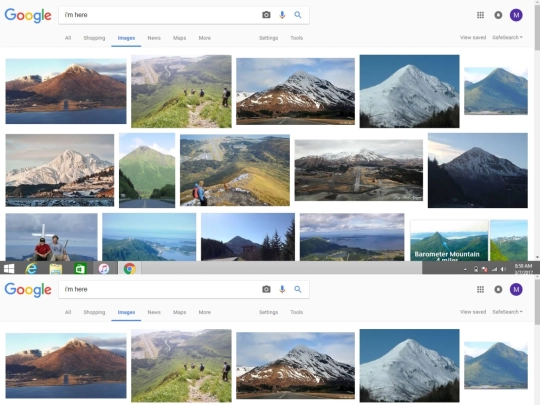The height and width of the screenshot is (405, 540).
Task: Open Settings in the lower Google page
Action: (268, 312)
